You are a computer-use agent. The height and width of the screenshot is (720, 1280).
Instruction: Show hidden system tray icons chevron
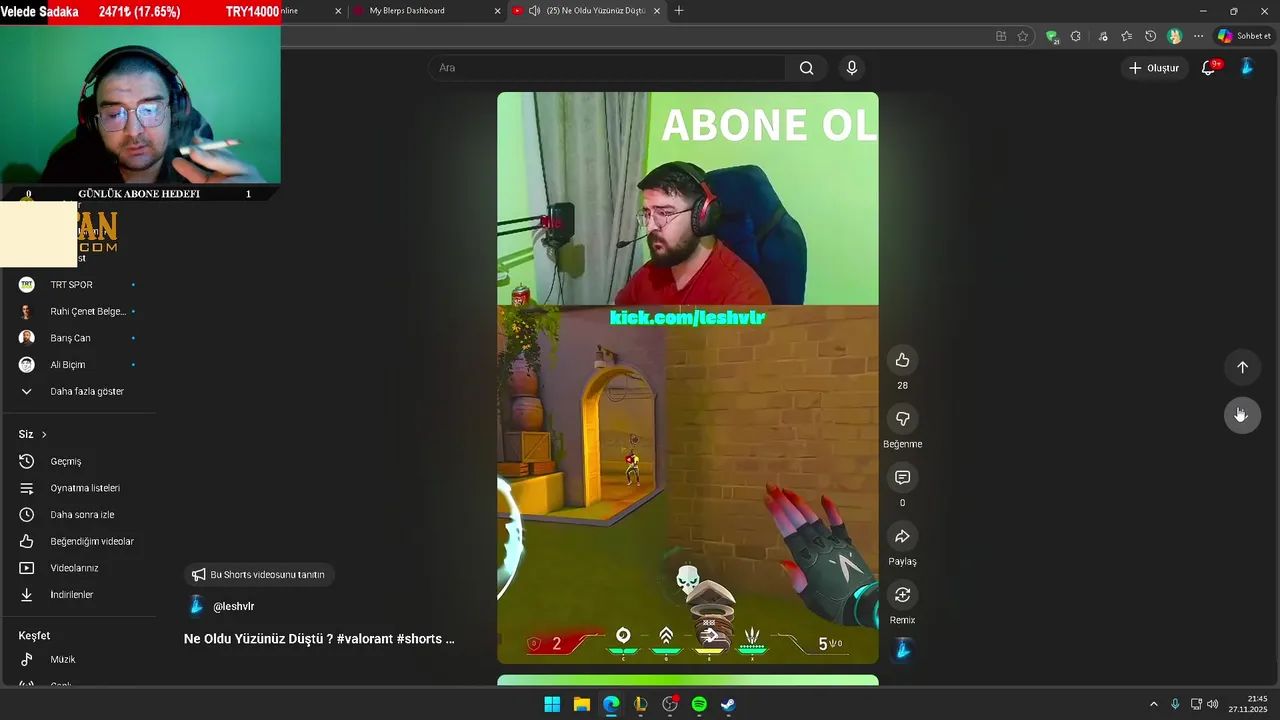click(x=1153, y=704)
